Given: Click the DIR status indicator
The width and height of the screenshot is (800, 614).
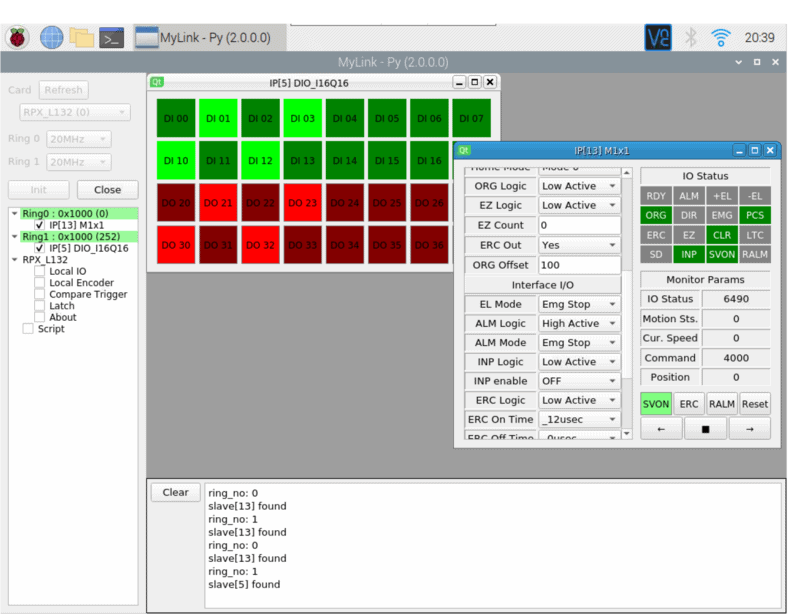Looking at the screenshot, I should [x=689, y=215].
